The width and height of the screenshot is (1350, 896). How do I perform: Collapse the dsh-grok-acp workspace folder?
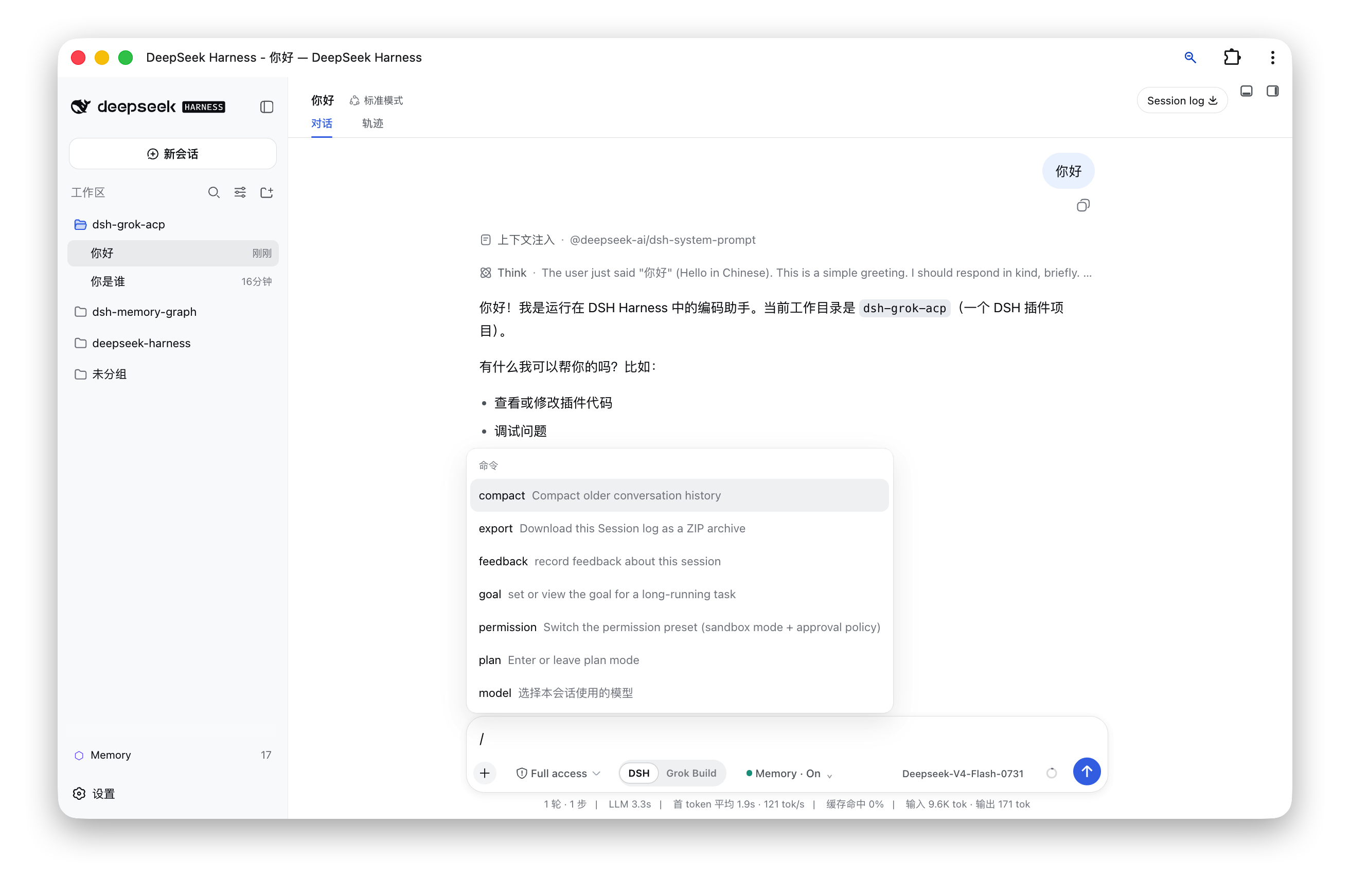(172, 225)
